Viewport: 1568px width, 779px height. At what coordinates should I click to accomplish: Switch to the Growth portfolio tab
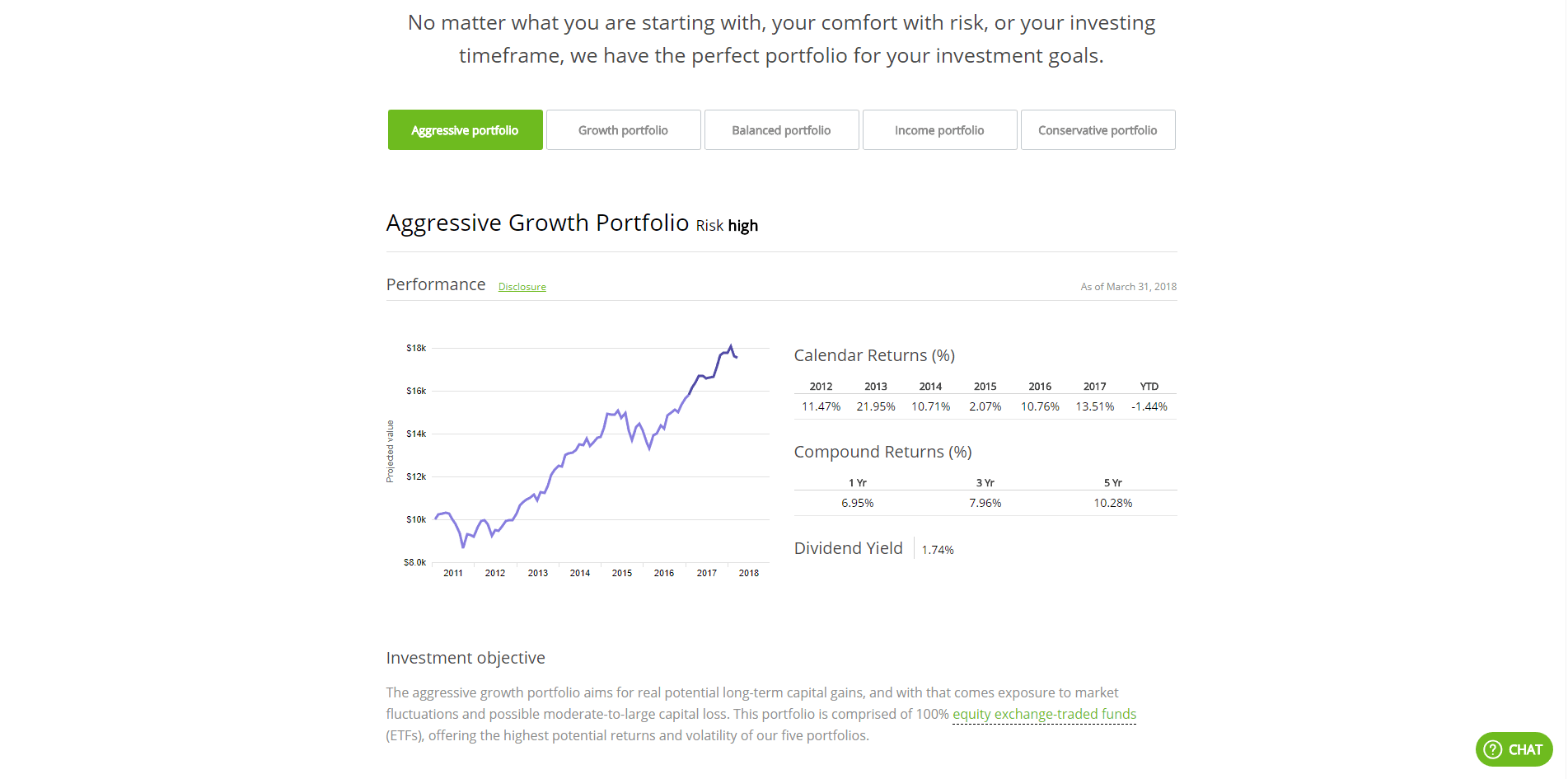pyautogui.click(x=623, y=130)
